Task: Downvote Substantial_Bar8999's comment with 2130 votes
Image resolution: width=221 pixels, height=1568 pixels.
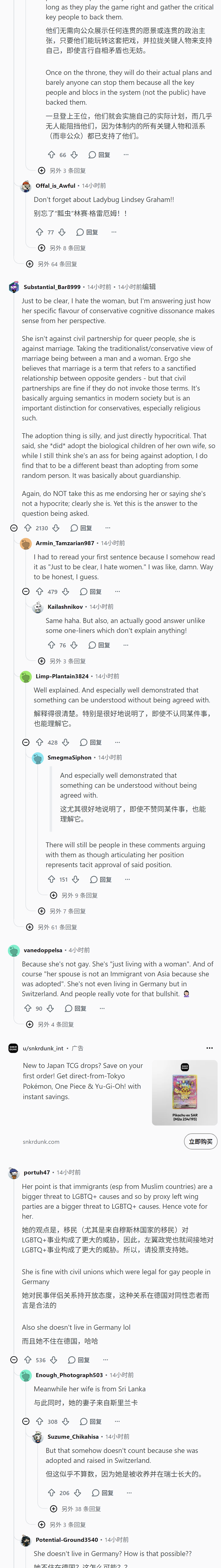Action: pos(56,528)
